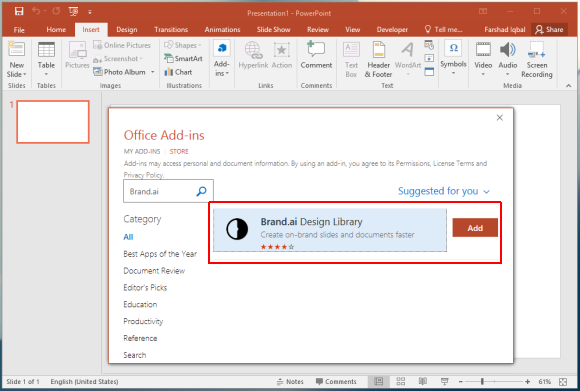Image resolution: width=580 pixels, height=391 pixels.
Task: Click the Pictures icon
Action: 77,55
